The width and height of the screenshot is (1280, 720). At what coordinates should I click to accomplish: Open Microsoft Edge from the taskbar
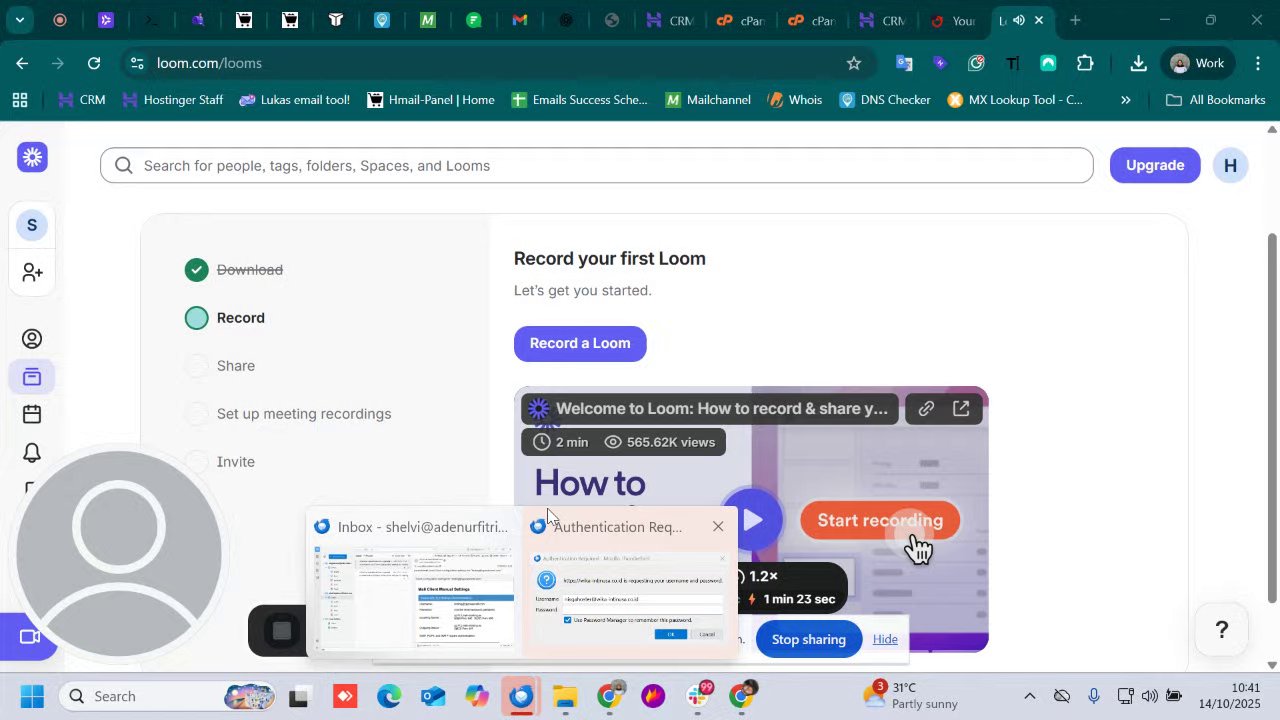pos(388,696)
